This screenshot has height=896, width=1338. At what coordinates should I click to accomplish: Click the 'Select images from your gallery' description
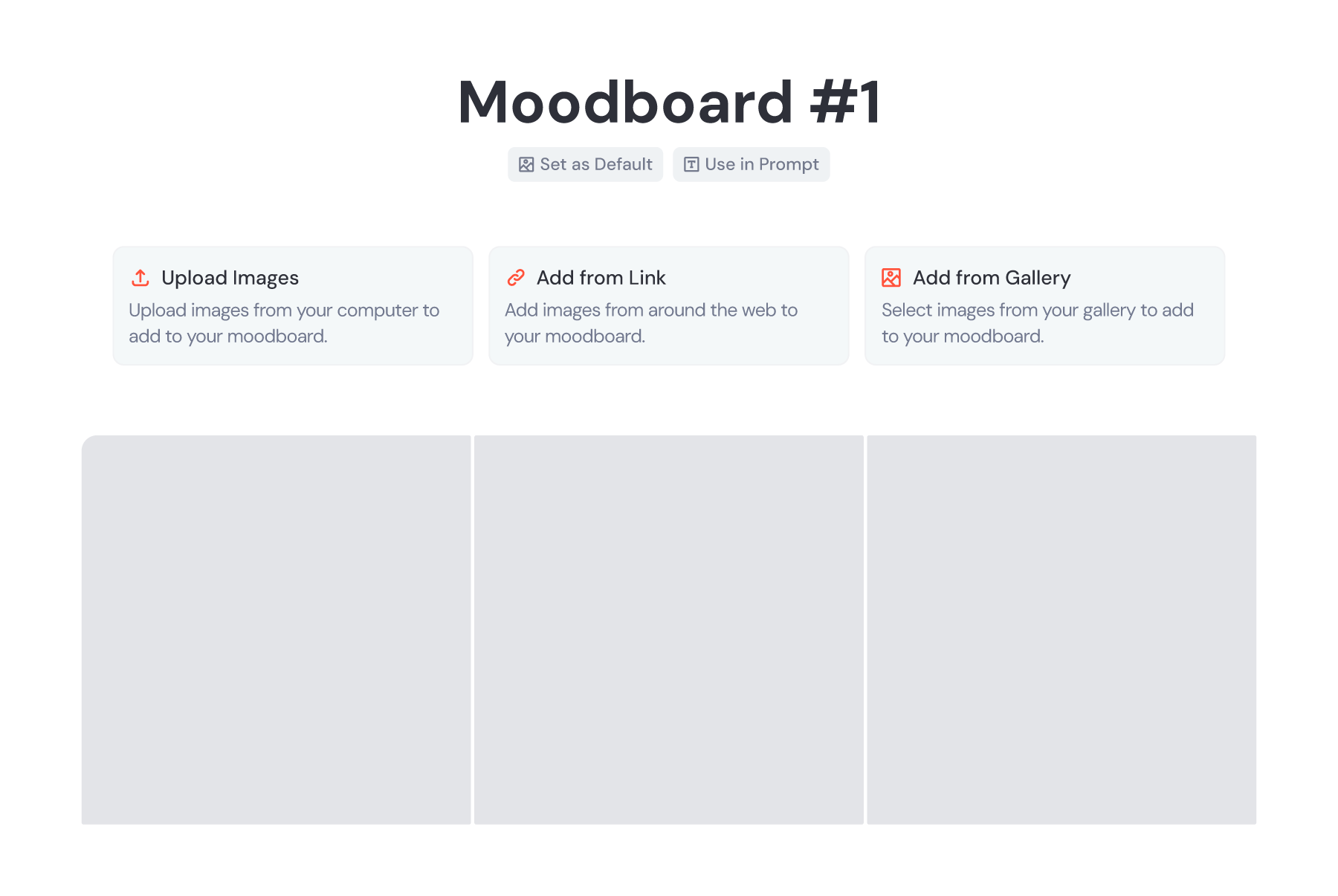1038,323
